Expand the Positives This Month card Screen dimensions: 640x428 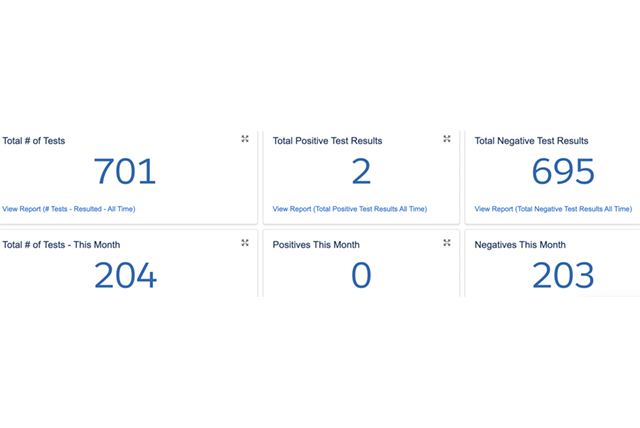click(x=447, y=243)
